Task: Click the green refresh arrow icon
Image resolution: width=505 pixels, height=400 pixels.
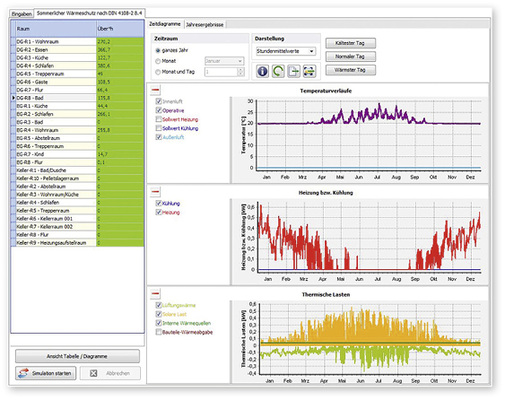Action: tap(278, 71)
